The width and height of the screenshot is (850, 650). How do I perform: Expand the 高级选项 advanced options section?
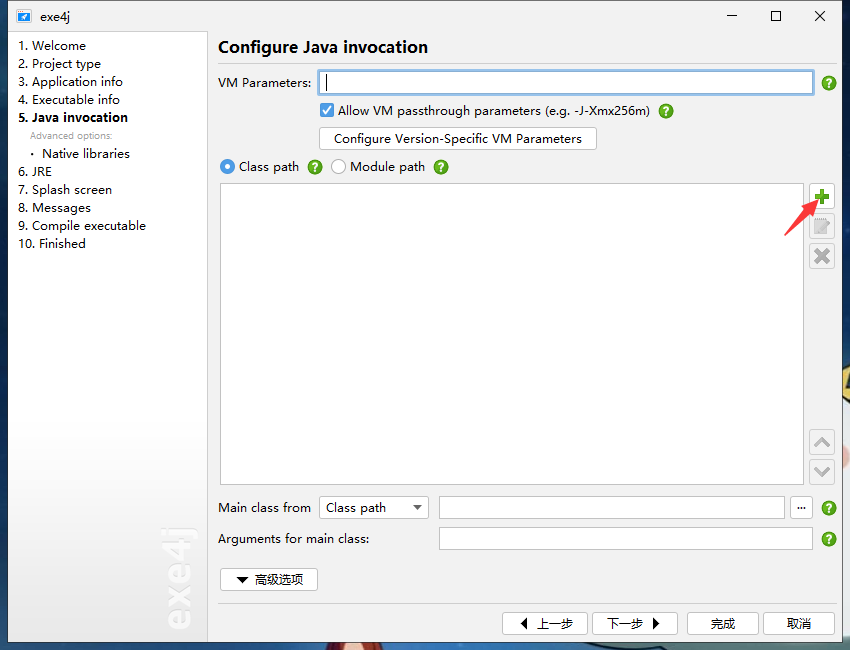269,580
